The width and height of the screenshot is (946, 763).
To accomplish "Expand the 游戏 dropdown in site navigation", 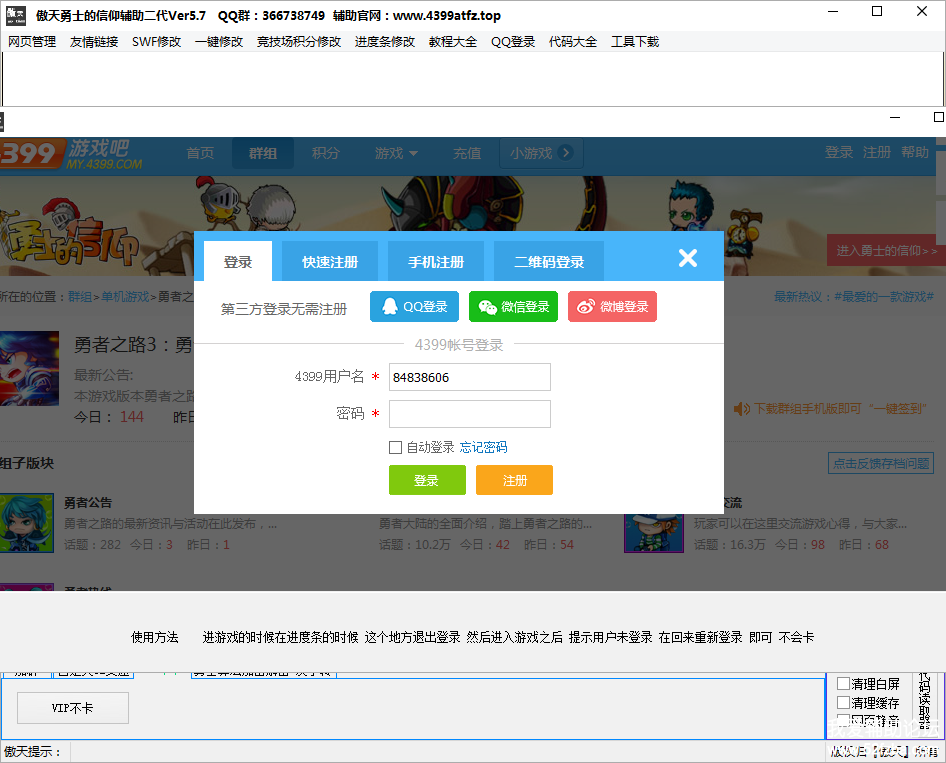I will click(x=396, y=153).
